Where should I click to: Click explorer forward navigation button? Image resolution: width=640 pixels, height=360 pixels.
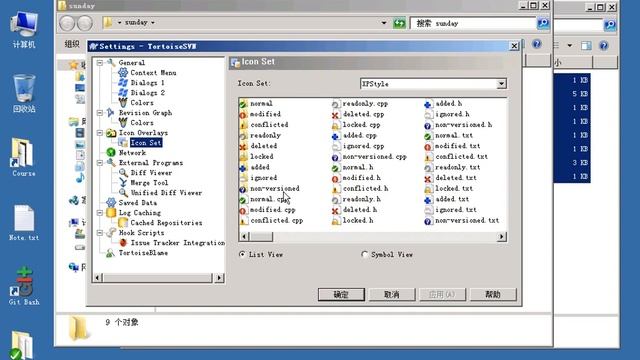click(x=84, y=23)
